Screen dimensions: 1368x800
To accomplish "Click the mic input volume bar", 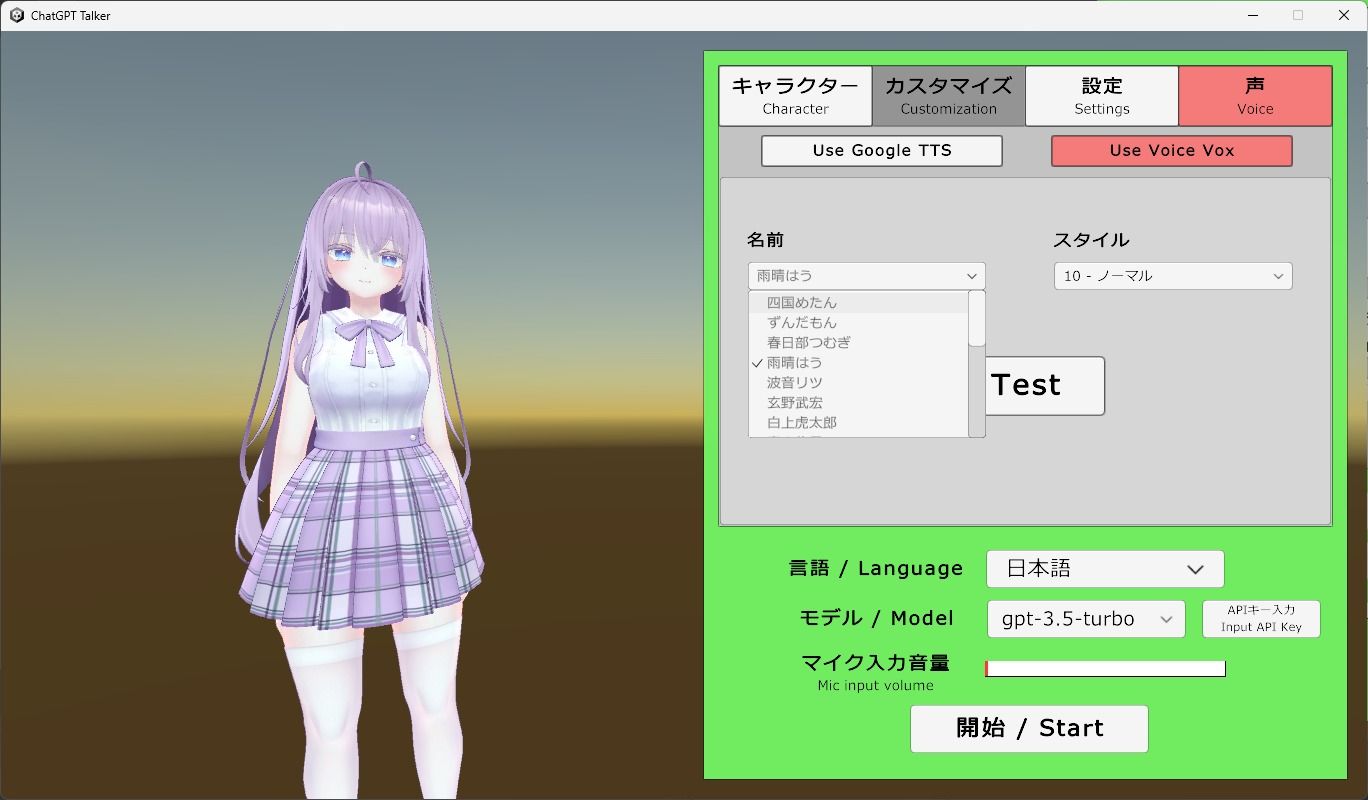I will [x=1104, y=668].
